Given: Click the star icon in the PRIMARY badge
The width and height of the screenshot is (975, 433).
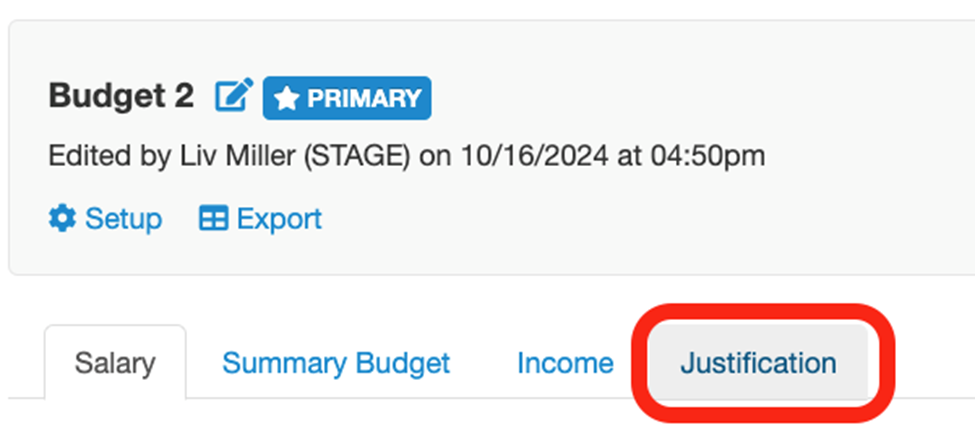Looking at the screenshot, I should coord(287,98).
